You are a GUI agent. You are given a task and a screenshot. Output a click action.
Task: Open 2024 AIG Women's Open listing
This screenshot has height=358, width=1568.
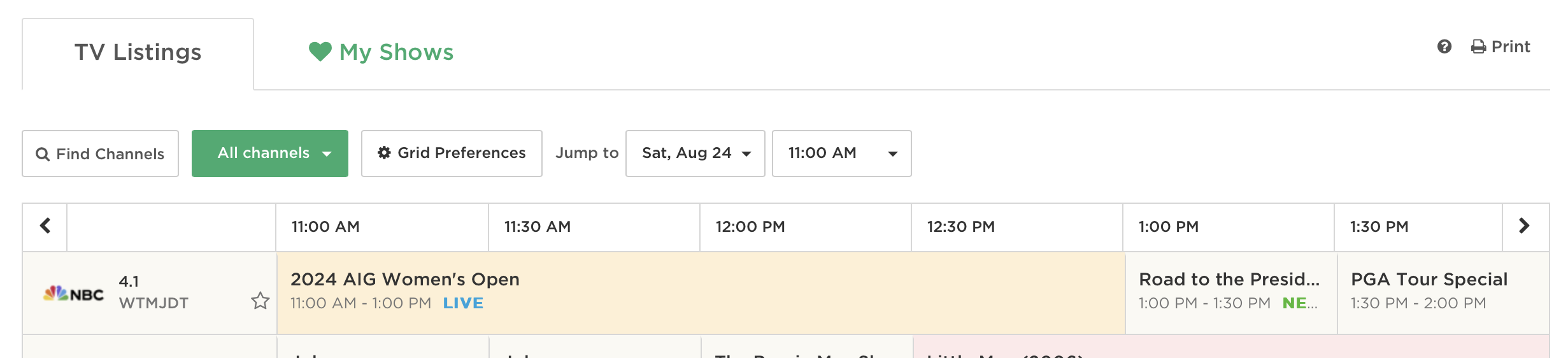(x=405, y=280)
